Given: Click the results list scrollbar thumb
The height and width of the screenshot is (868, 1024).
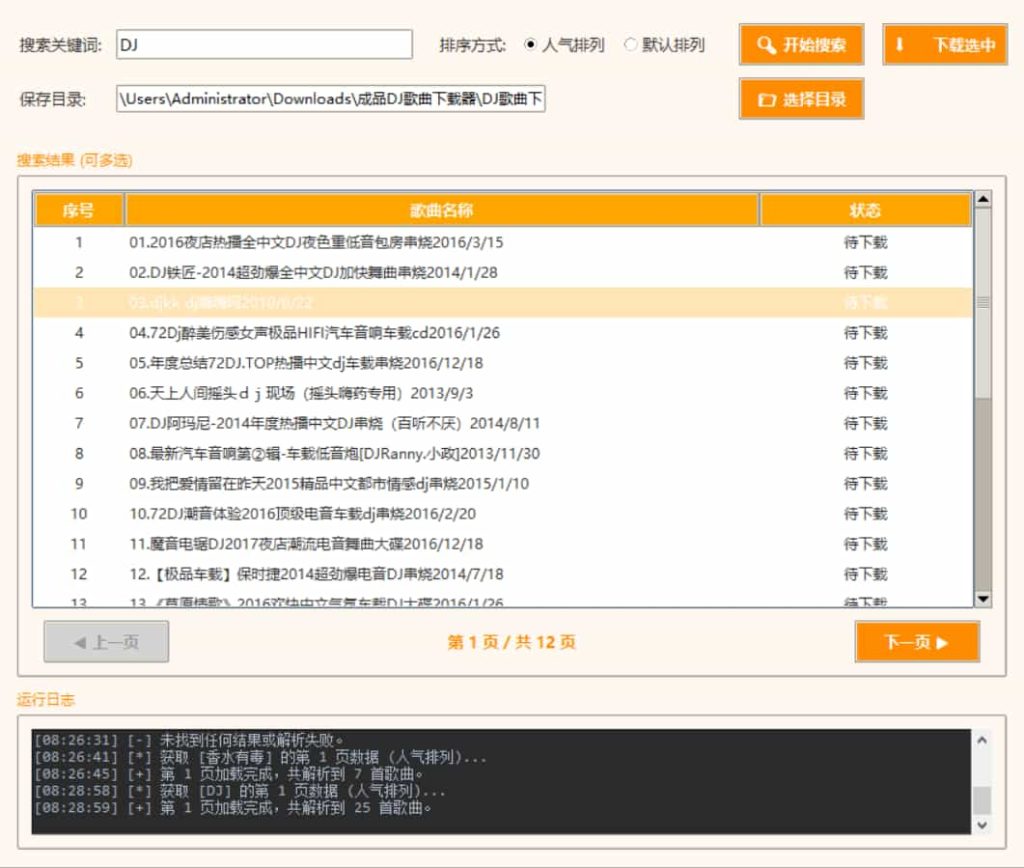Looking at the screenshot, I should (x=983, y=302).
